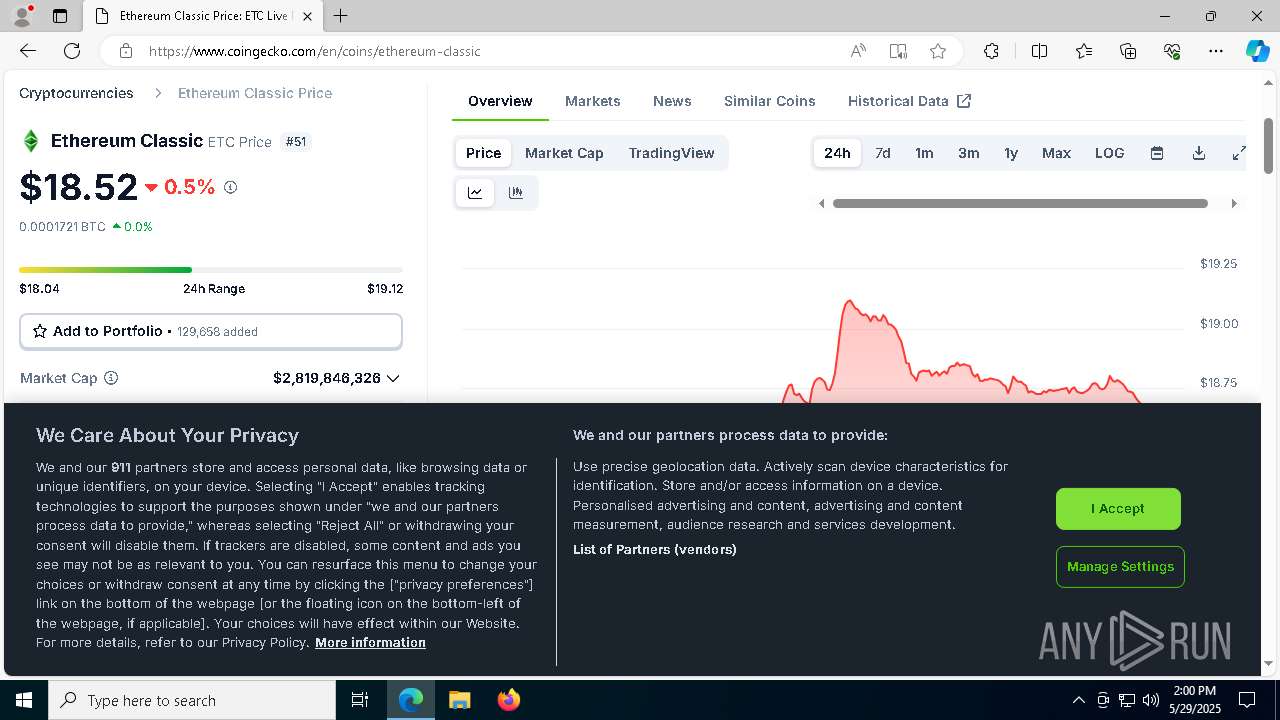Click the 24h Range progress bar
Viewport: 1280px width, 720px height.
tap(211, 270)
